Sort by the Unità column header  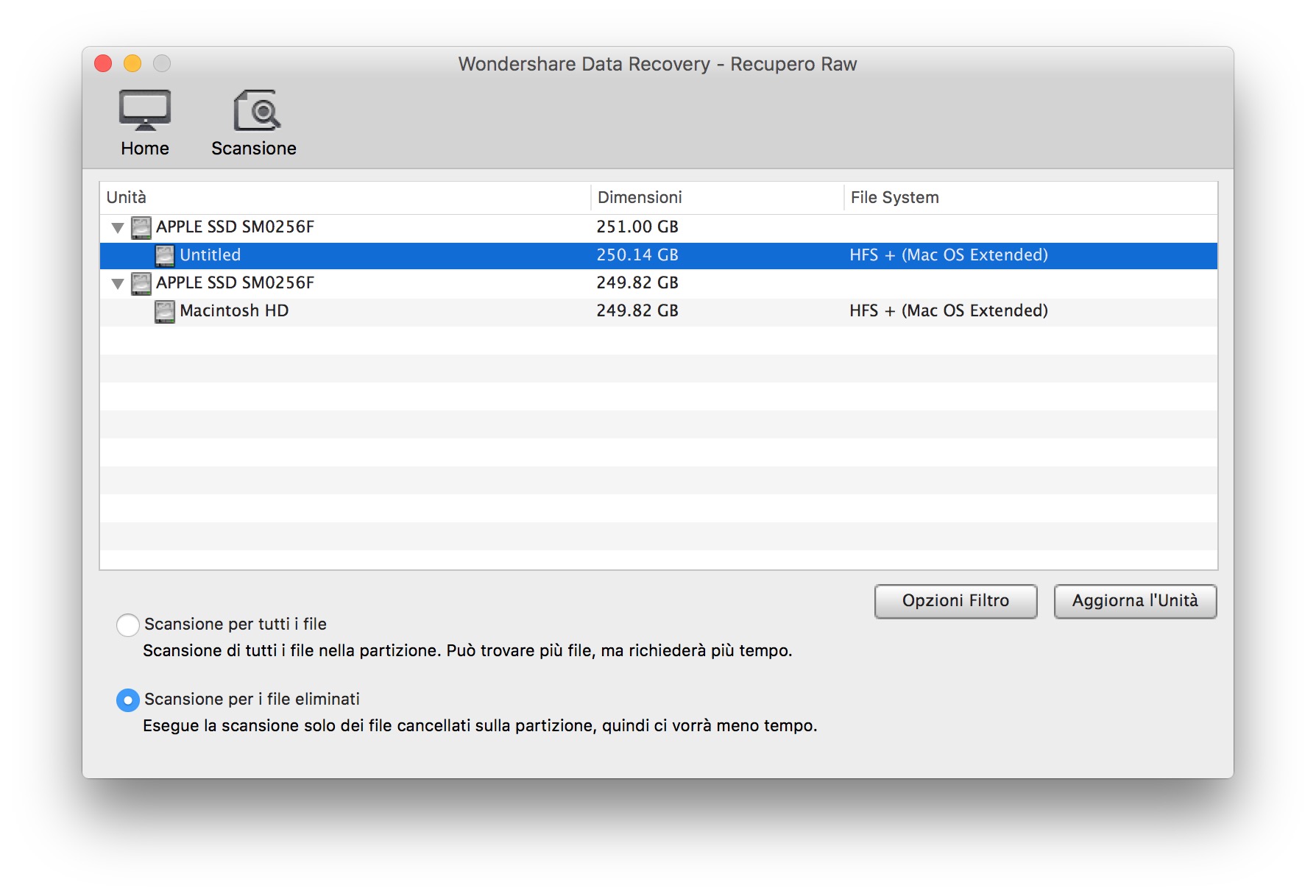[x=127, y=197]
